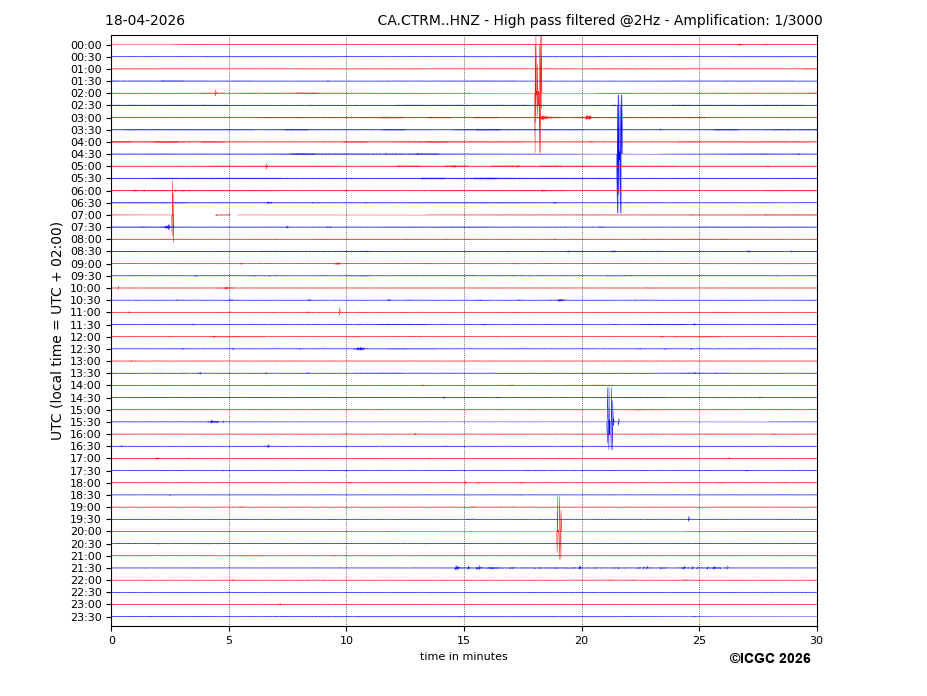
Task: Select the 23:30 time label
Action: [86, 617]
